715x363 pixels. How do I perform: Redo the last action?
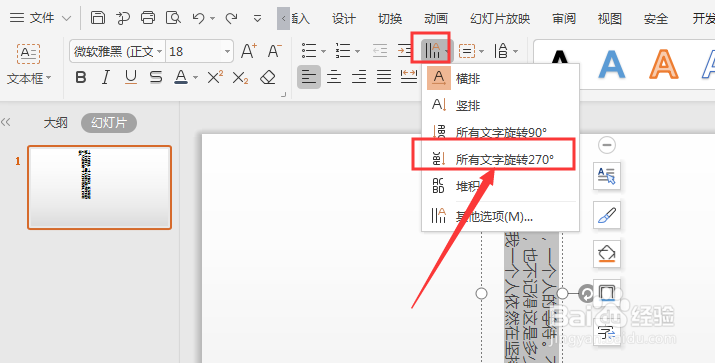(x=232, y=18)
